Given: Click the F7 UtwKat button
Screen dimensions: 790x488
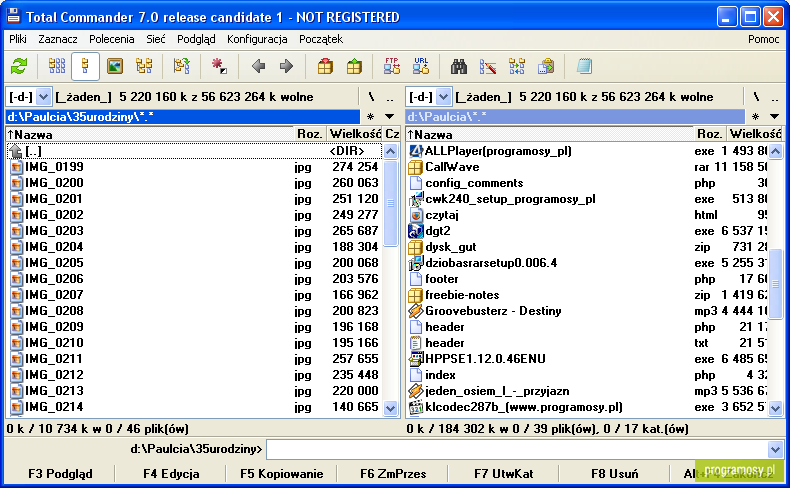Looking at the screenshot, I should pos(503,474).
